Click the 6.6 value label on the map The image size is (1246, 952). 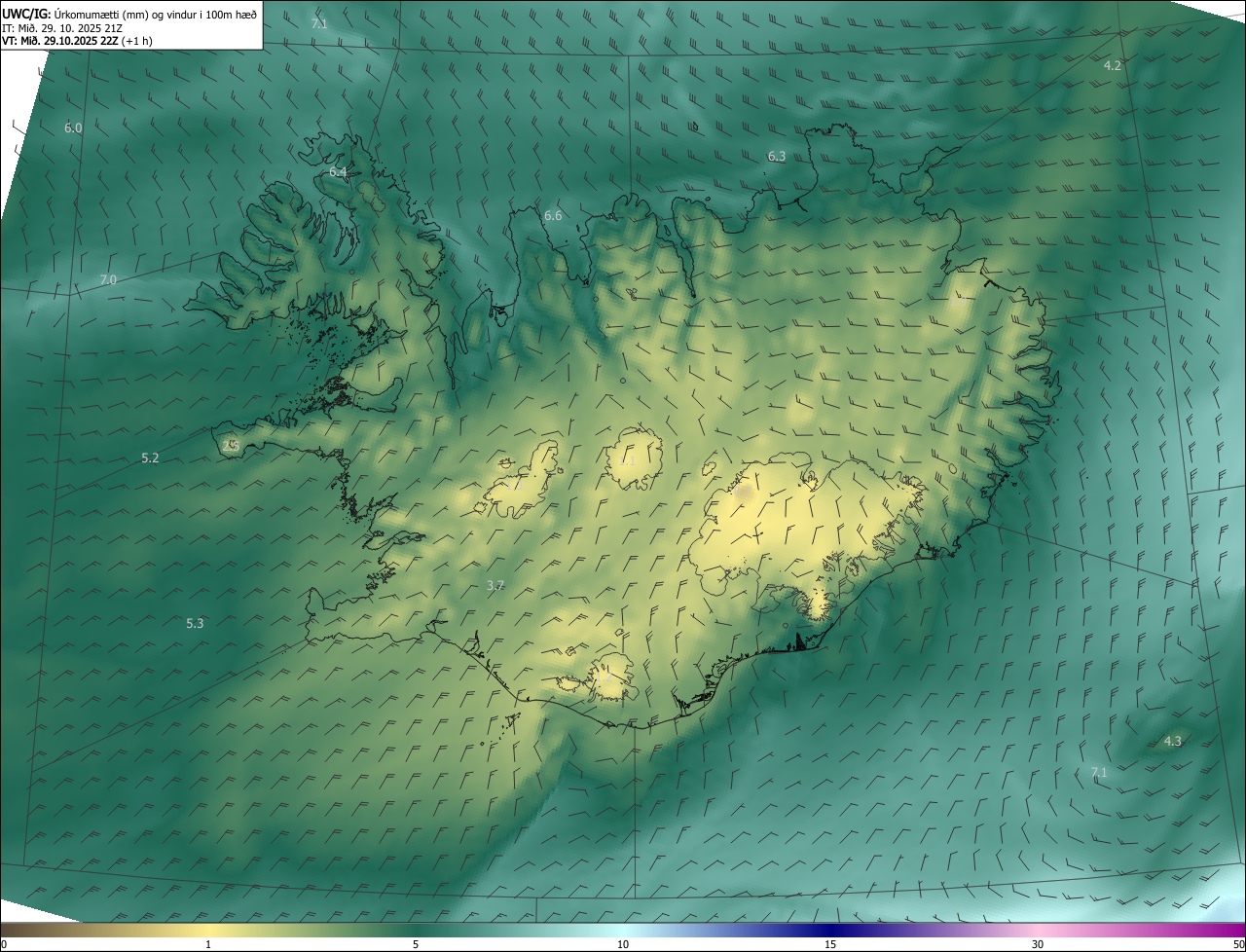(x=553, y=215)
